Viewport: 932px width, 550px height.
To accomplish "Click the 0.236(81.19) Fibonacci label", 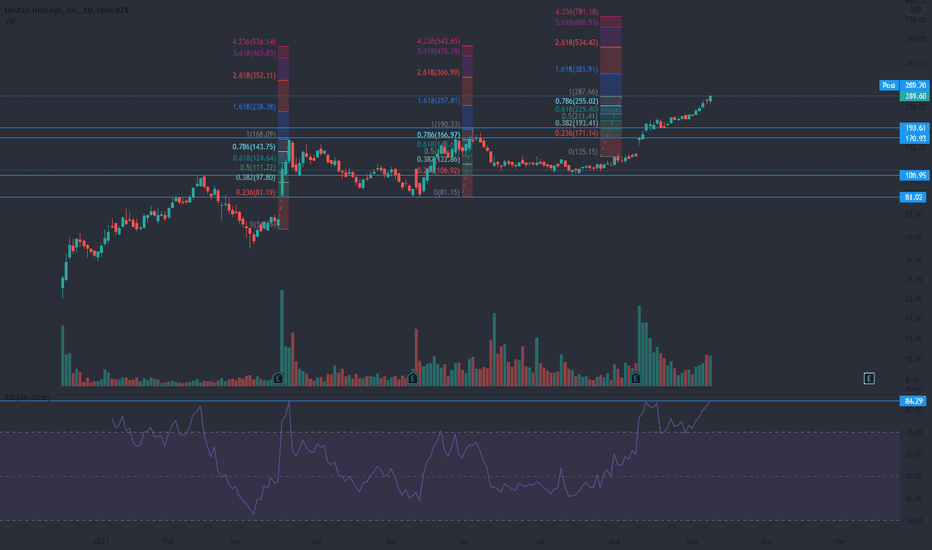I will (x=256, y=192).
